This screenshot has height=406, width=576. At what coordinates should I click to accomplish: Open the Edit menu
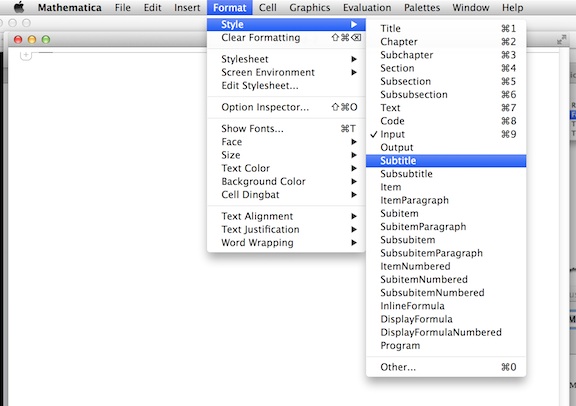(x=152, y=8)
